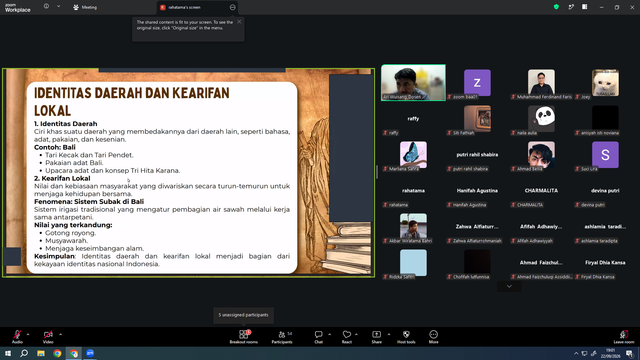Select Rizka Safitri light blue tile

click(413, 263)
